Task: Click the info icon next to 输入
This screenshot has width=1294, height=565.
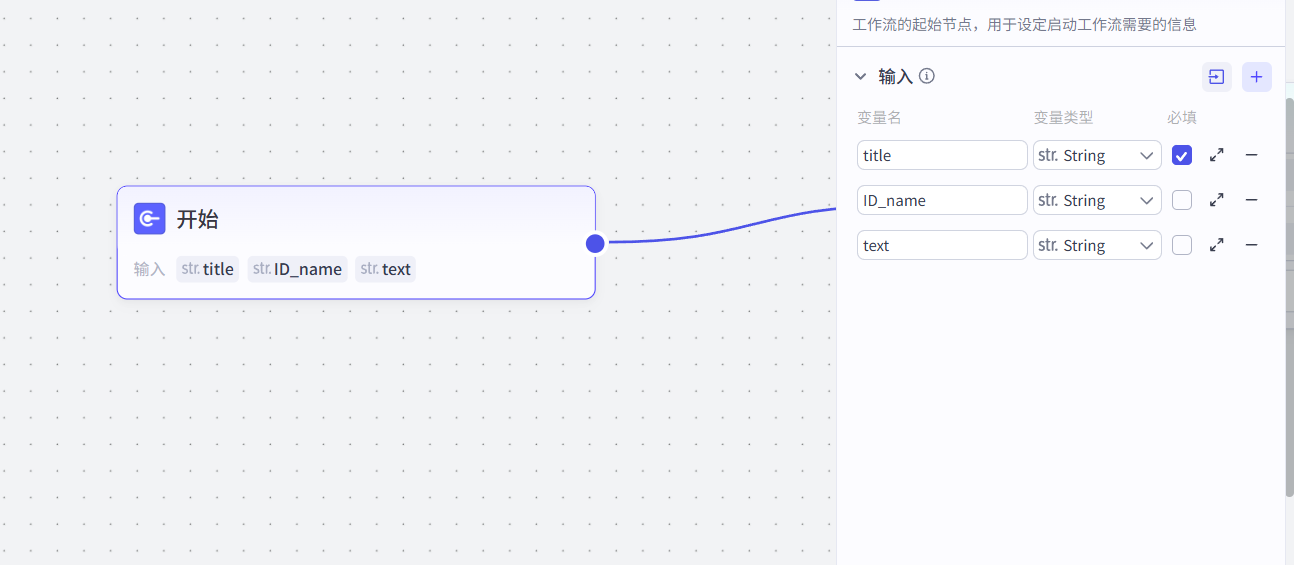Action: click(927, 76)
